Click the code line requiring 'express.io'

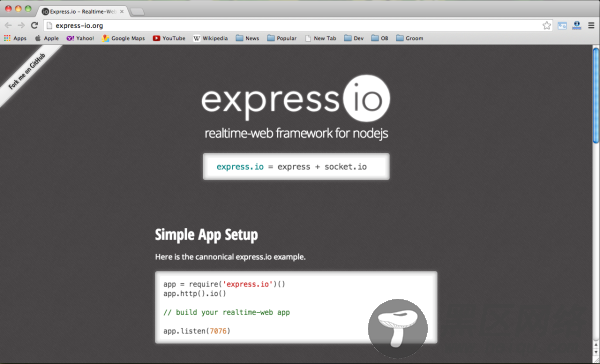click(x=224, y=284)
